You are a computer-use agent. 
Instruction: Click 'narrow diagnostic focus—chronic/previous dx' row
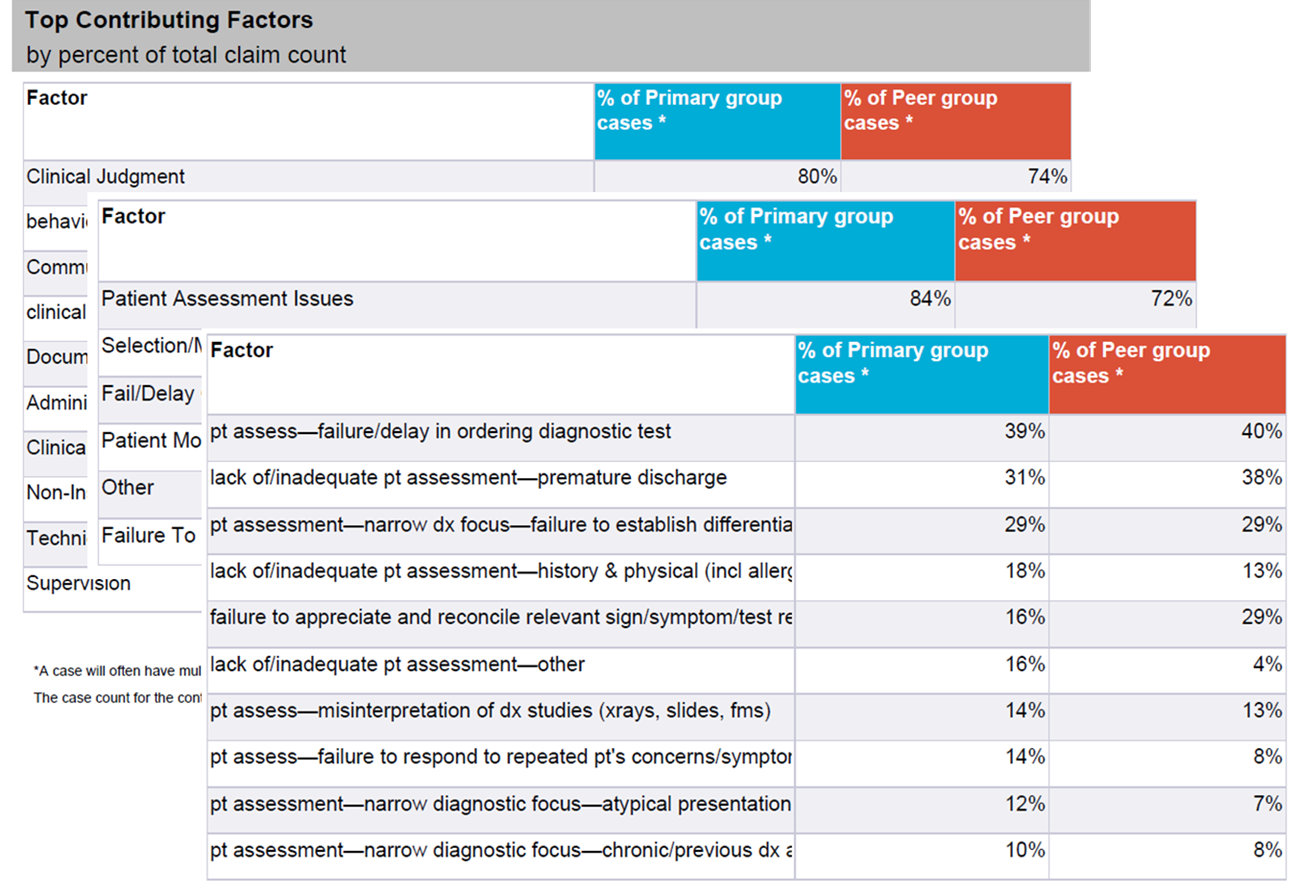[x=500, y=850]
